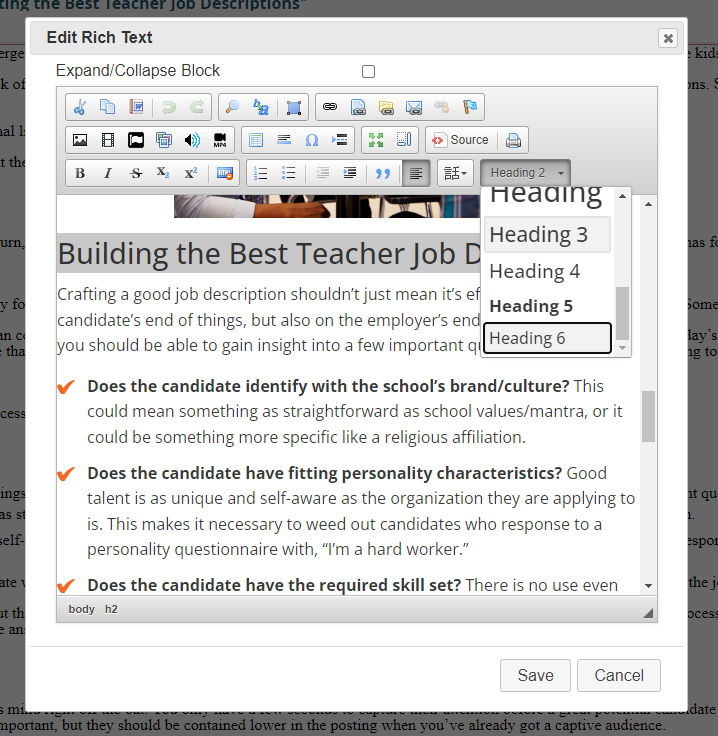Click the editor resize handle corner

(x=649, y=613)
